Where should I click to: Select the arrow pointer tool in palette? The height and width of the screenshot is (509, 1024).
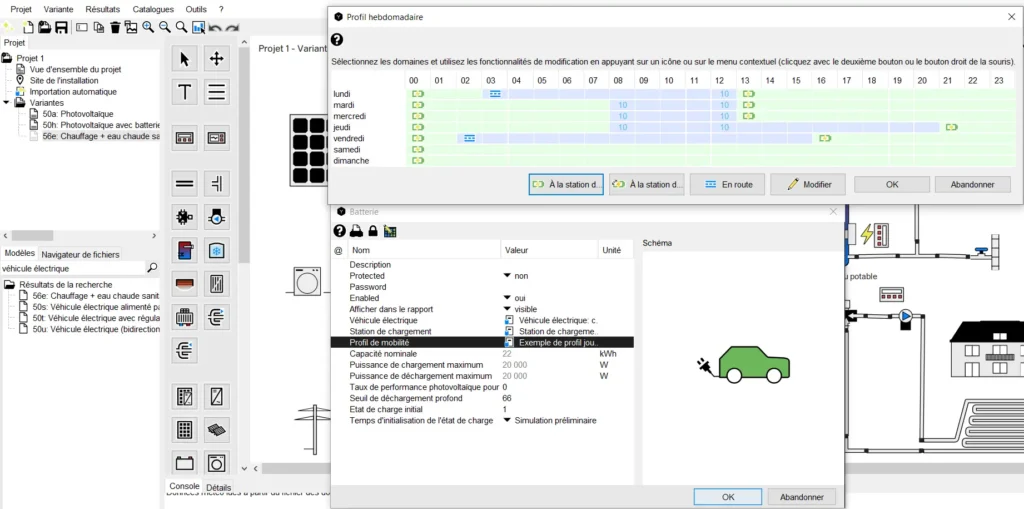184,59
